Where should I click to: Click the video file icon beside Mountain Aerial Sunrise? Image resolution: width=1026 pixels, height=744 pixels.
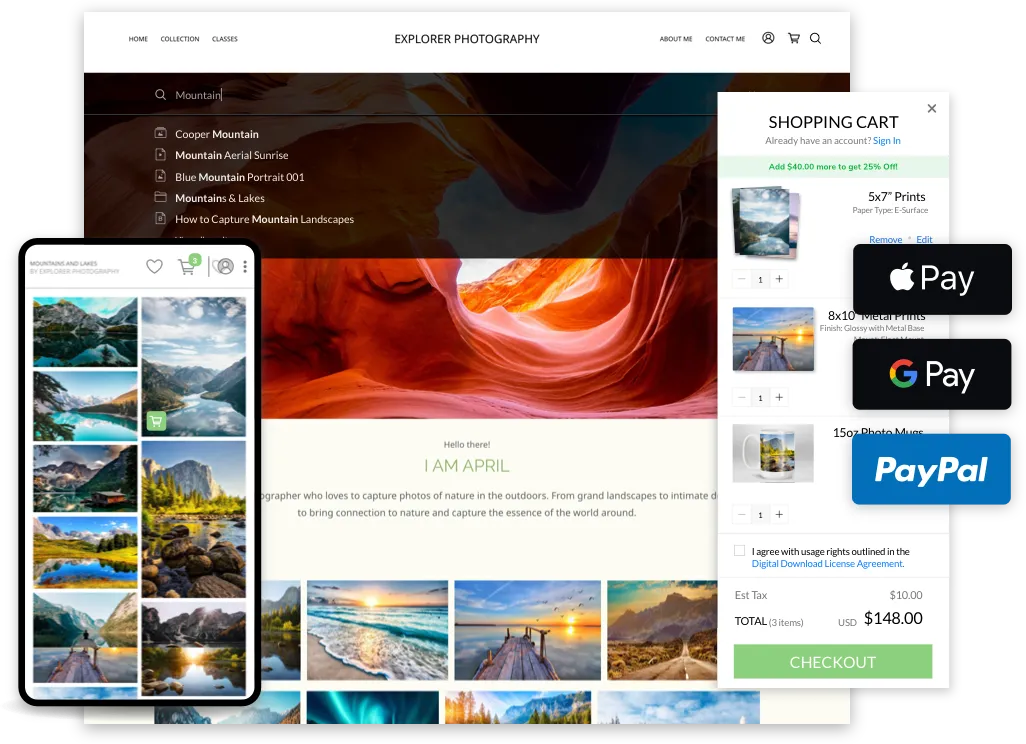[160, 154]
